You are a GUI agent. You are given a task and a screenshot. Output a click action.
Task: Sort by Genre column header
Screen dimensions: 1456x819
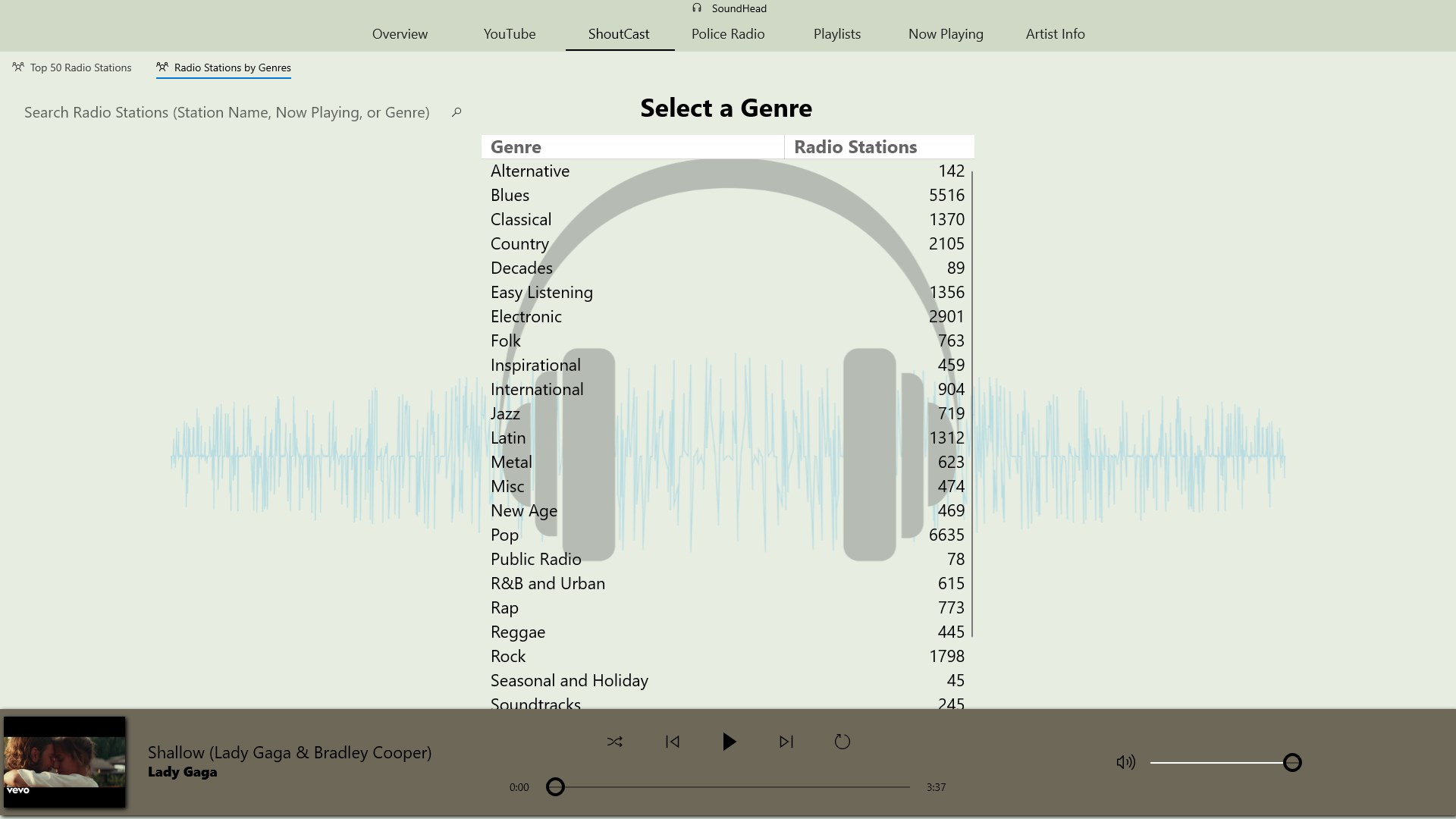pos(632,147)
